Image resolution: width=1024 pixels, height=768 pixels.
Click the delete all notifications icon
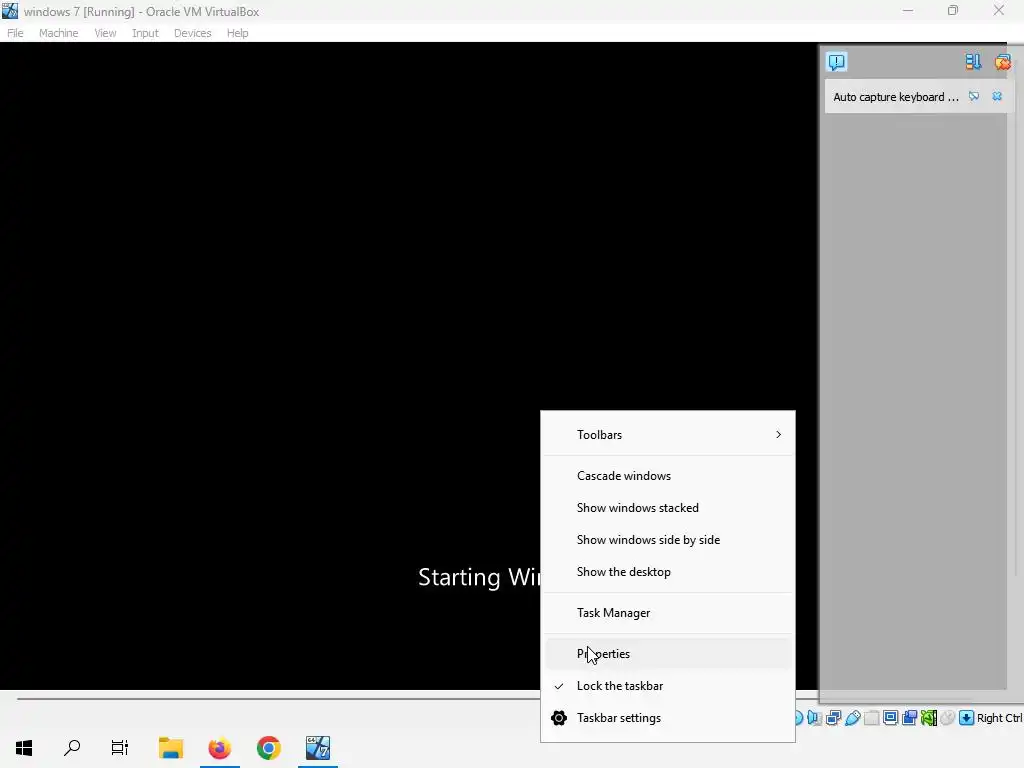(x=1002, y=62)
